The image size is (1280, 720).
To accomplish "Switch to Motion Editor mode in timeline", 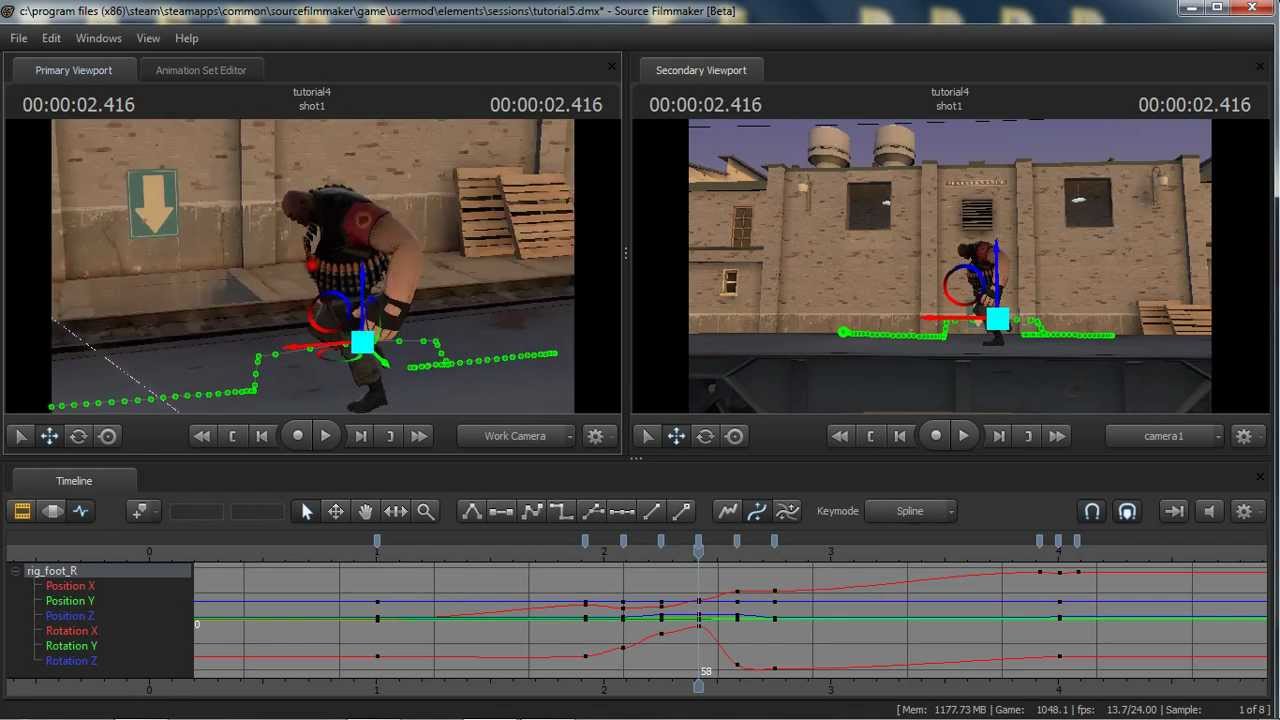I will coord(52,511).
